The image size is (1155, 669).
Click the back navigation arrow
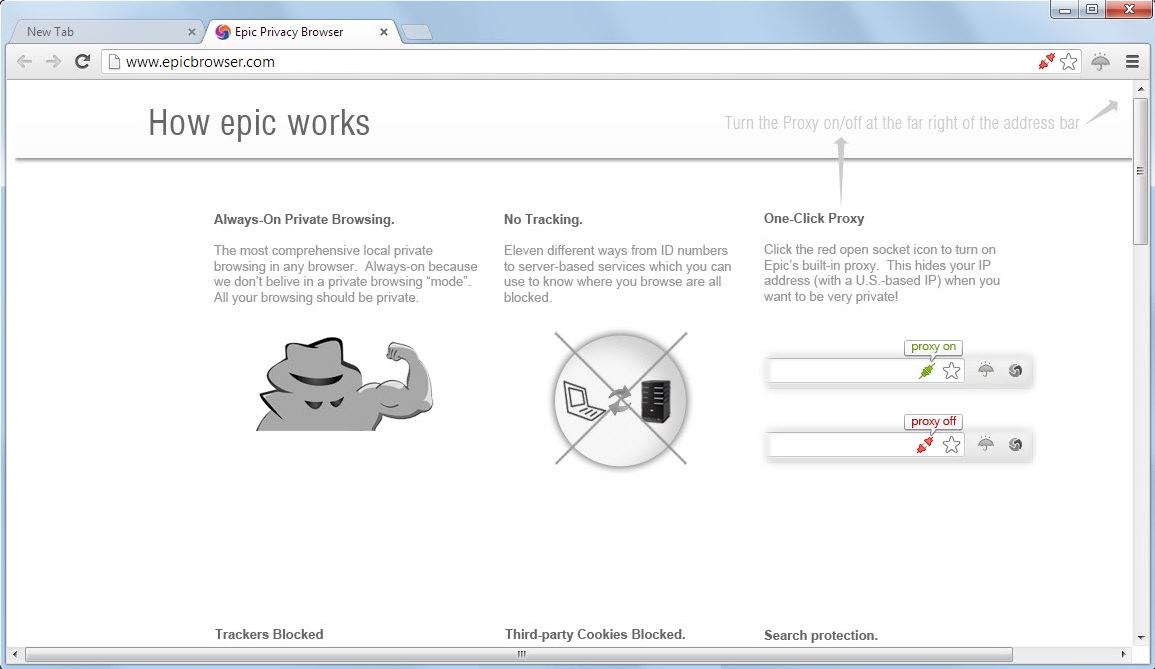[x=24, y=61]
